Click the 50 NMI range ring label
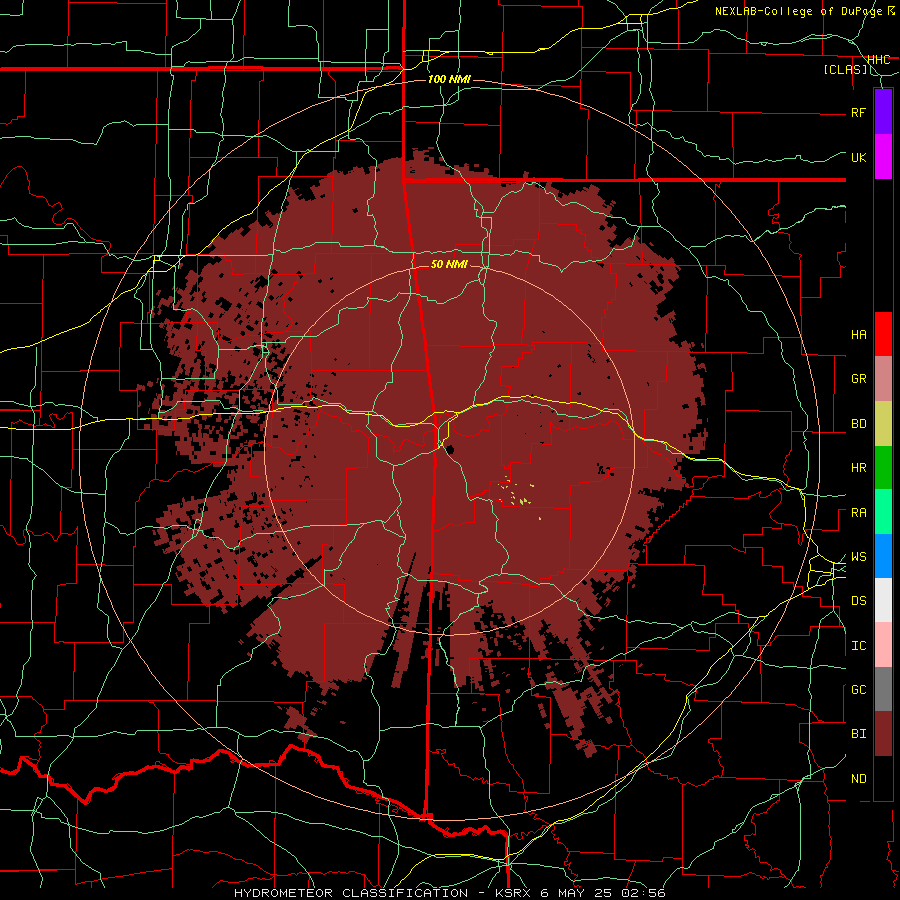Viewport: 900px width, 900px height. click(x=449, y=264)
